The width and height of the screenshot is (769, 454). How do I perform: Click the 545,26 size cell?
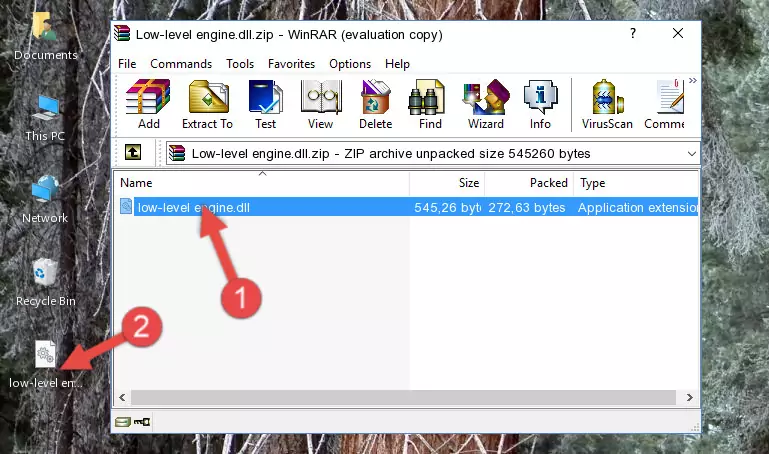447,208
